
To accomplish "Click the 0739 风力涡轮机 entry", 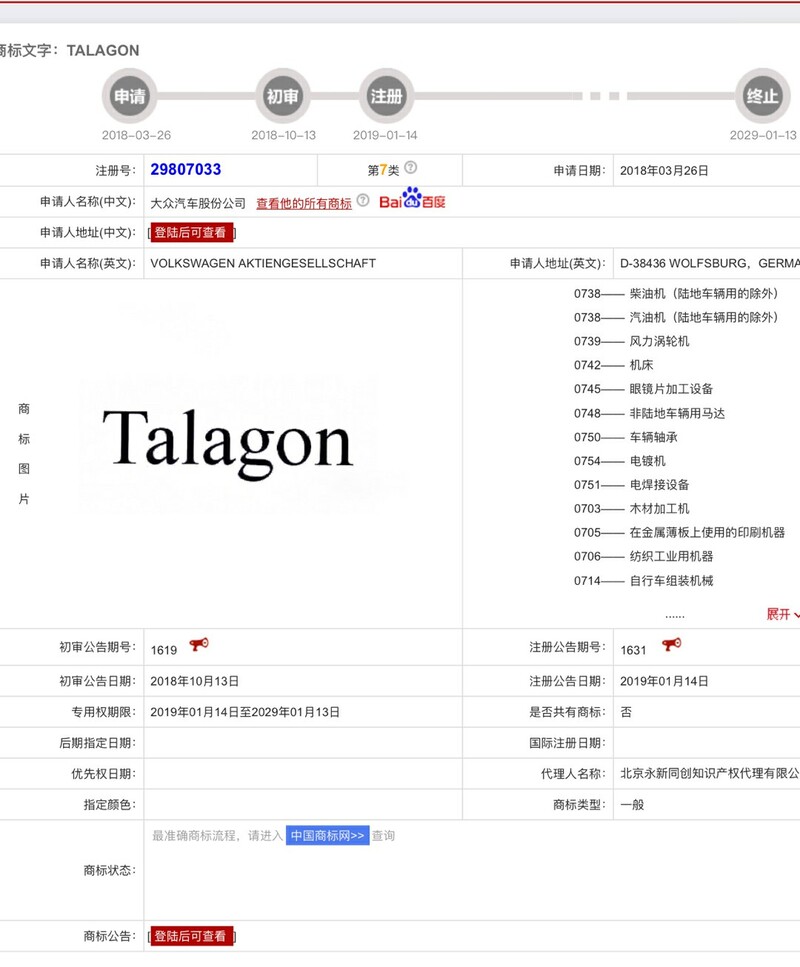I will click(x=632, y=341).
